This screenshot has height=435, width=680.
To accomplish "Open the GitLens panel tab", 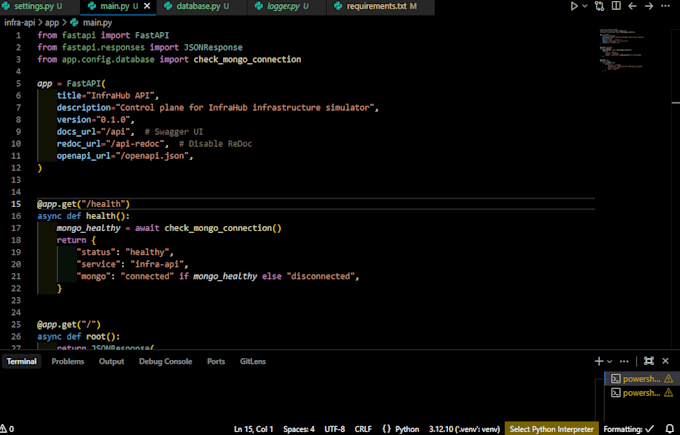I will (x=253, y=361).
